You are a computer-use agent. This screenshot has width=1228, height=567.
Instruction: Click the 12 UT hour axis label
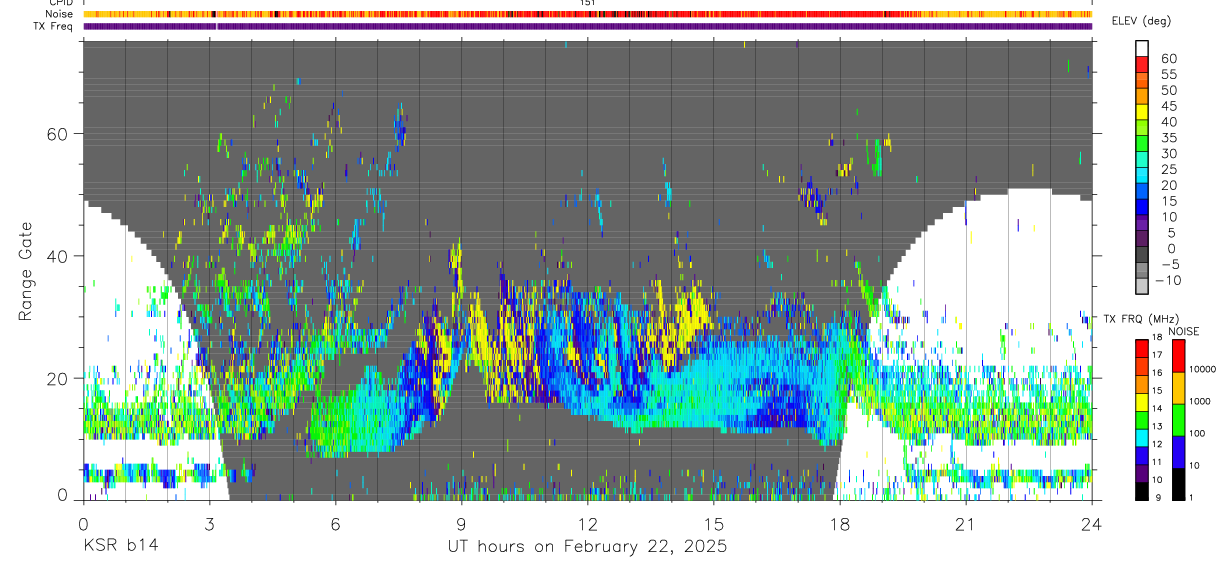tap(588, 523)
